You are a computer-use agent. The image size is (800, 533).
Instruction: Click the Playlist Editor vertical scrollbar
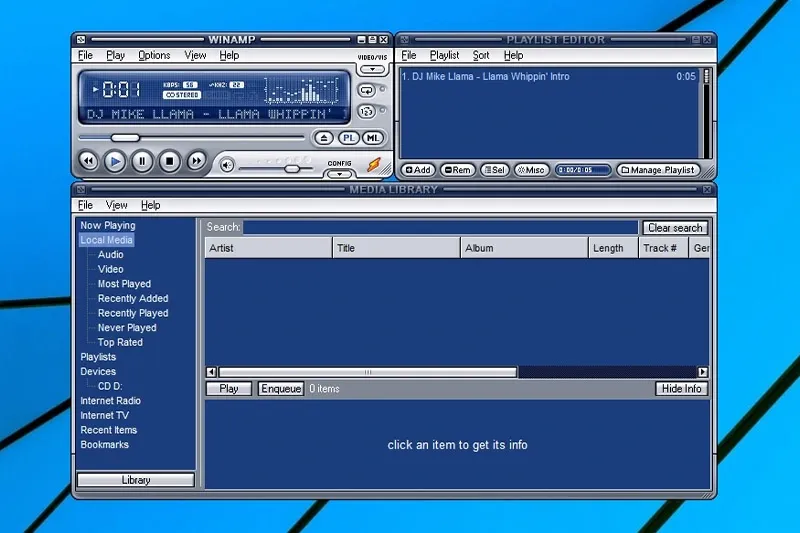click(707, 113)
